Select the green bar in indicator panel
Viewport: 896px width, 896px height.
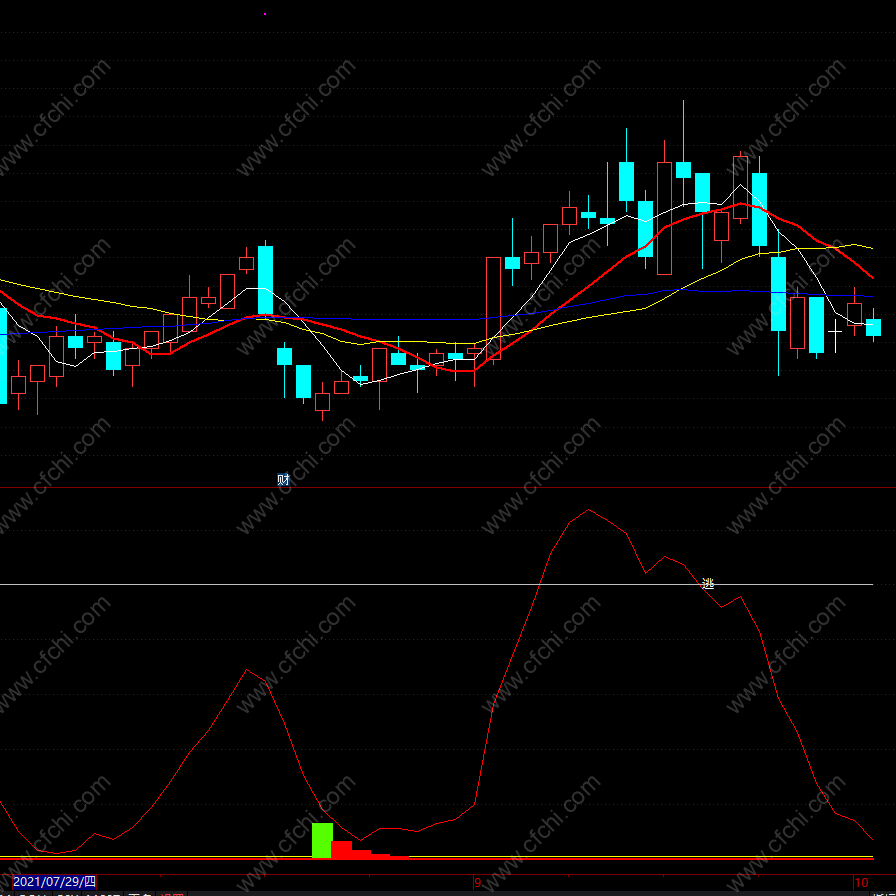[x=322, y=840]
